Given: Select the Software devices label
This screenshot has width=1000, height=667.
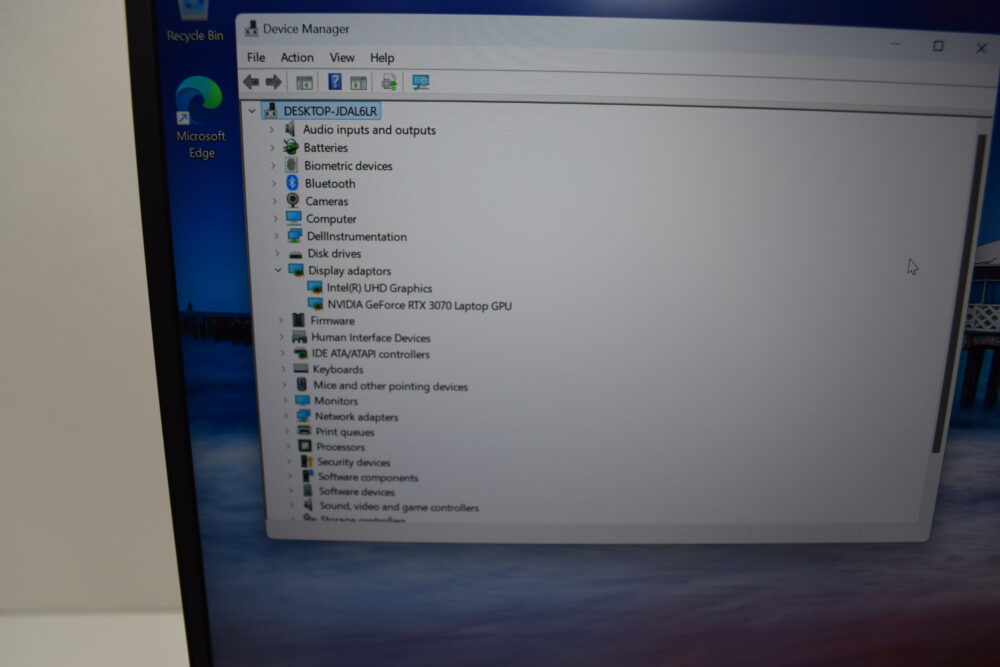Looking at the screenshot, I should point(357,492).
